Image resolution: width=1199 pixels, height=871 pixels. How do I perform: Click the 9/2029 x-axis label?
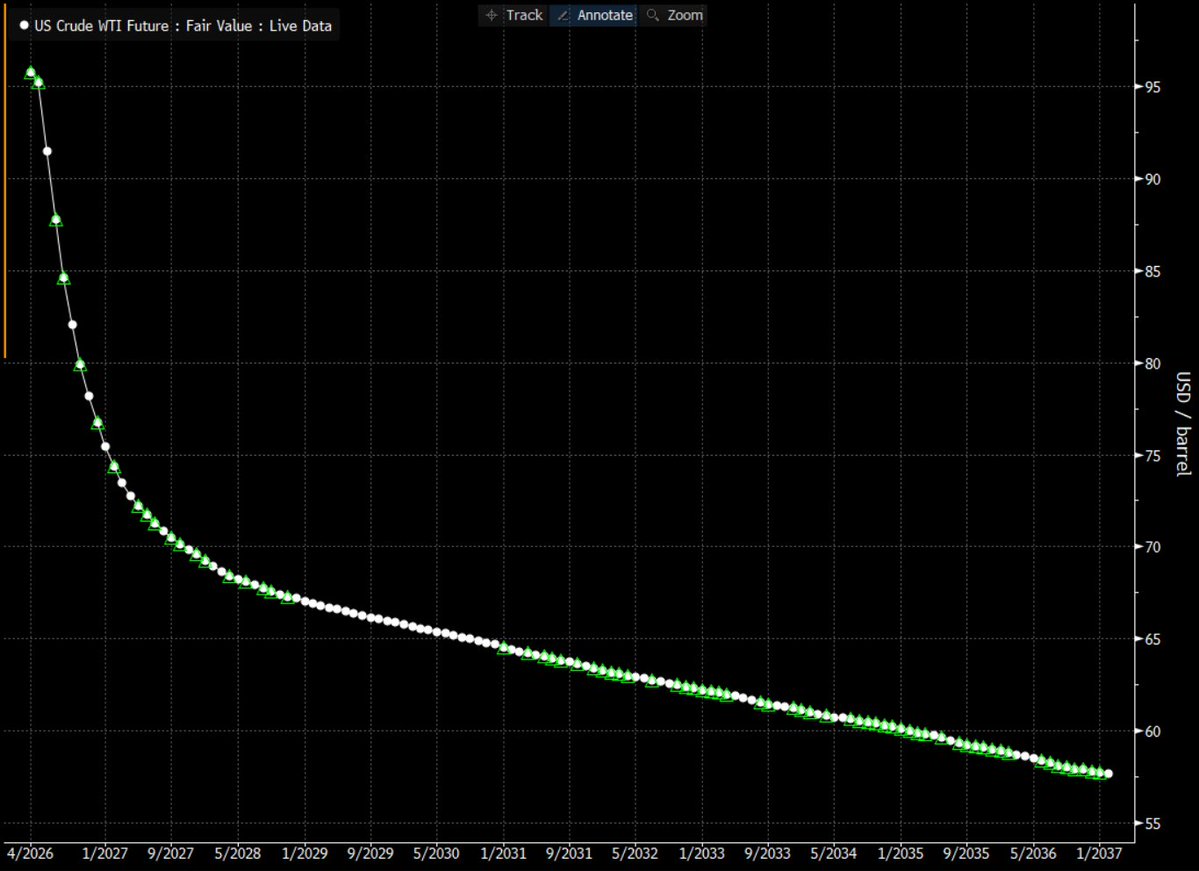(x=370, y=853)
